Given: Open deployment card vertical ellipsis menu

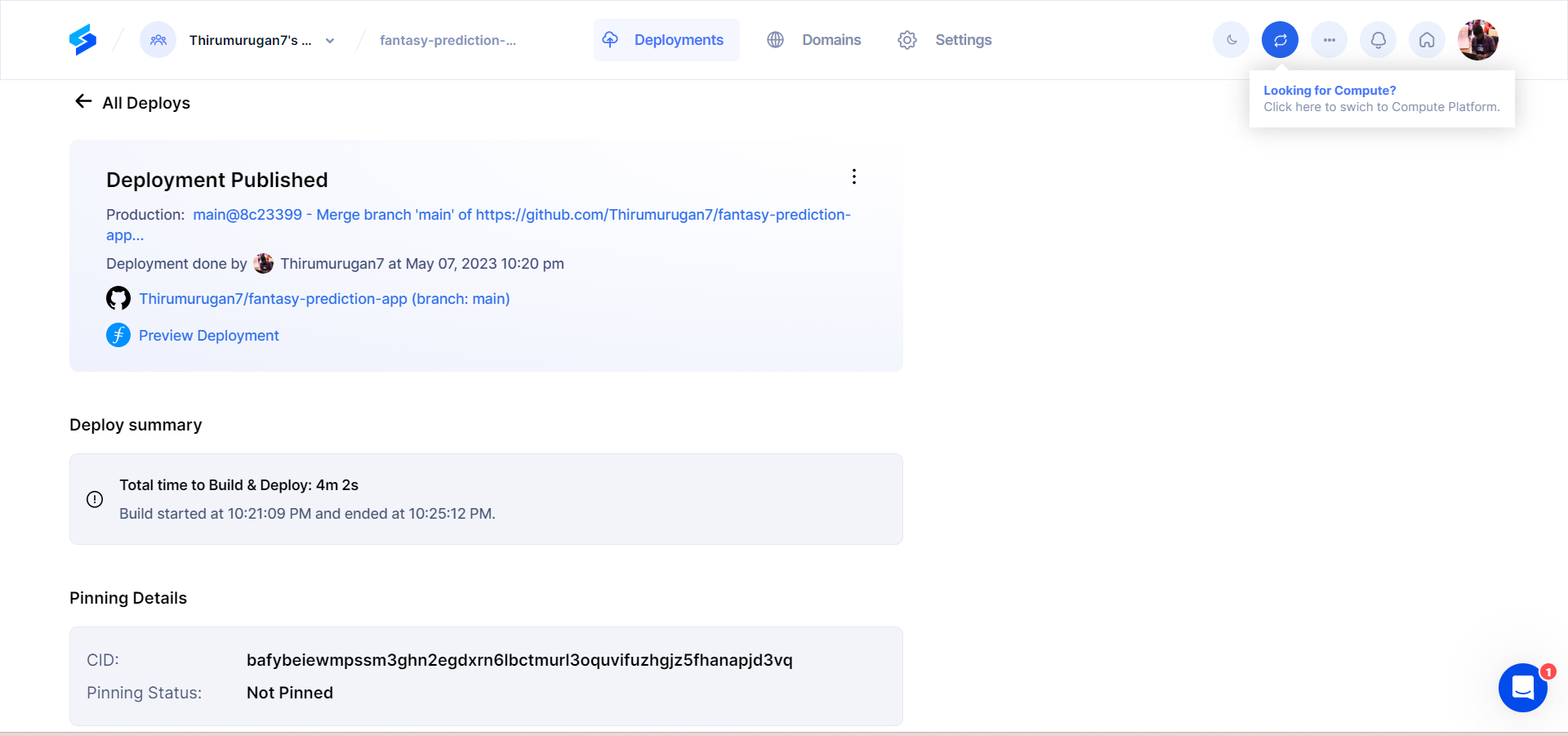Looking at the screenshot, I should click(x=854, y=176).
